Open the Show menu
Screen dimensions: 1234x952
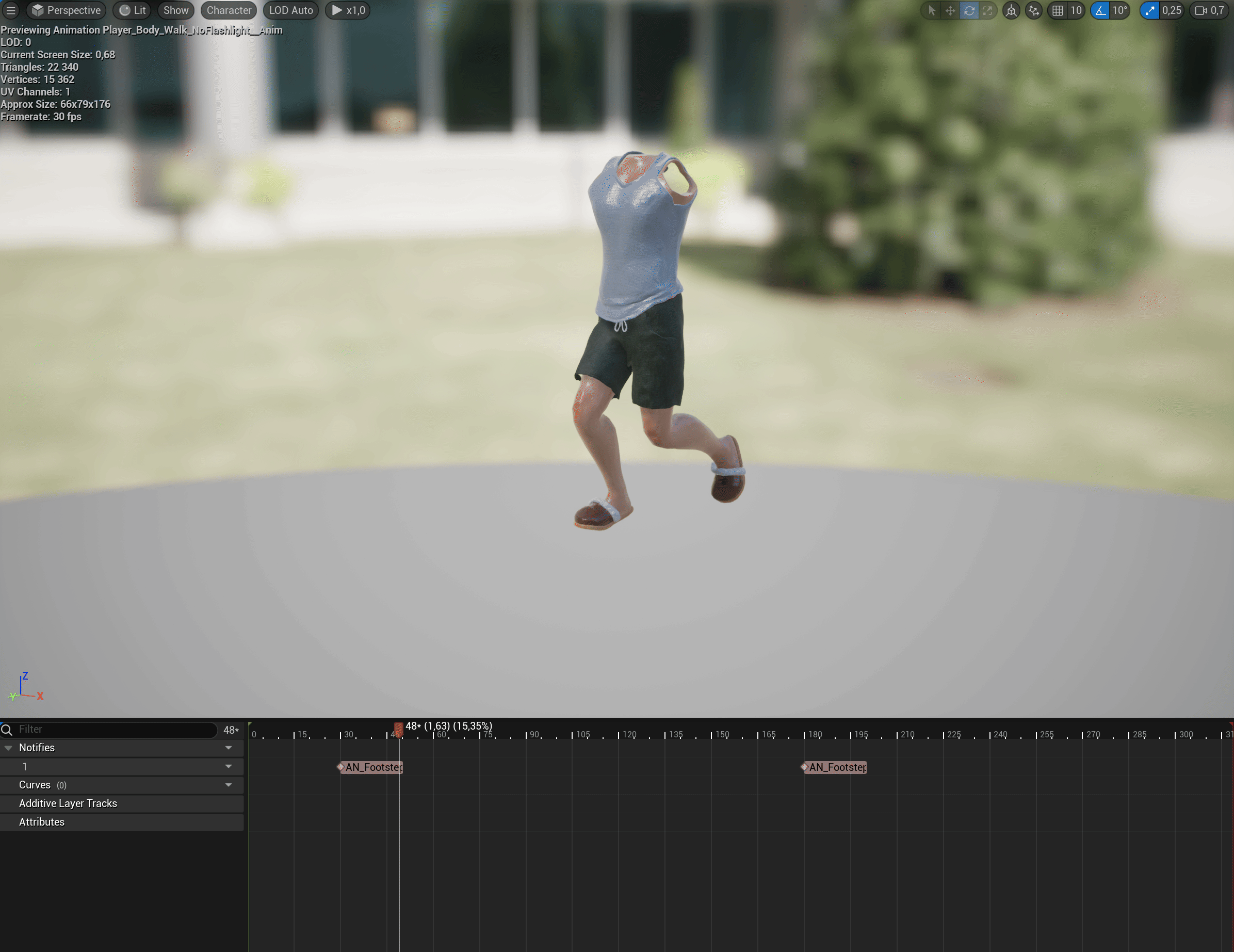176,10
